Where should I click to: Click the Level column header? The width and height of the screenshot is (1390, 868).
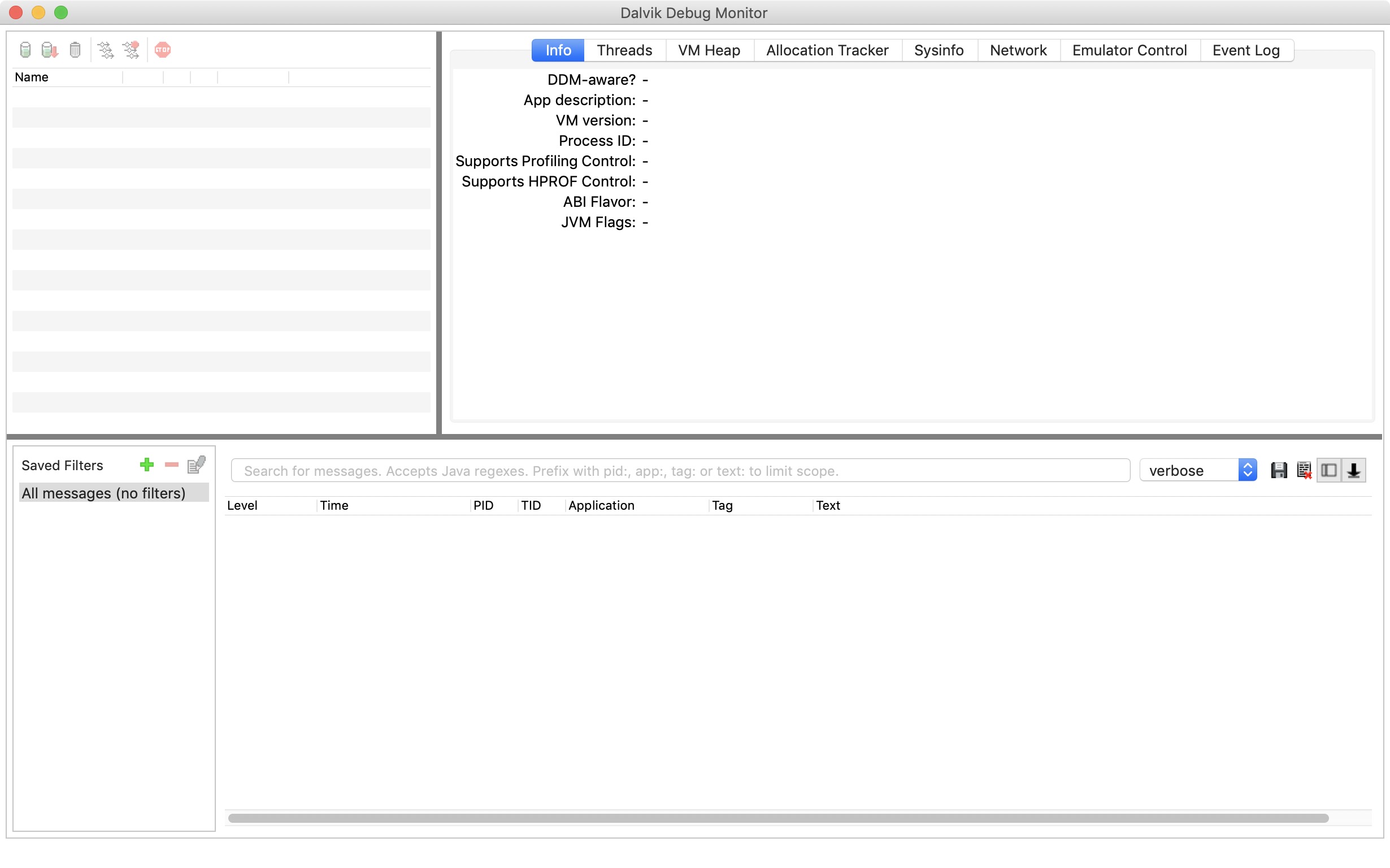pyautogui.click(x=270, y=506)
